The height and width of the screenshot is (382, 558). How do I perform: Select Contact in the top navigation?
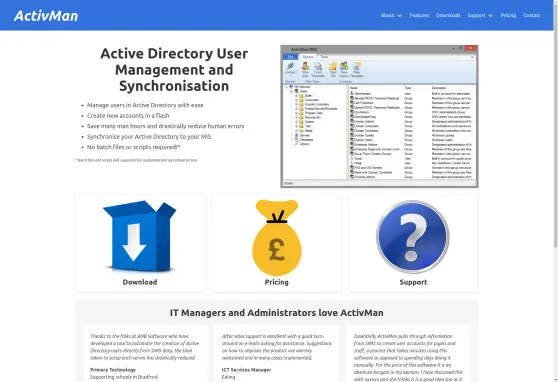click(x=531, y=15)
